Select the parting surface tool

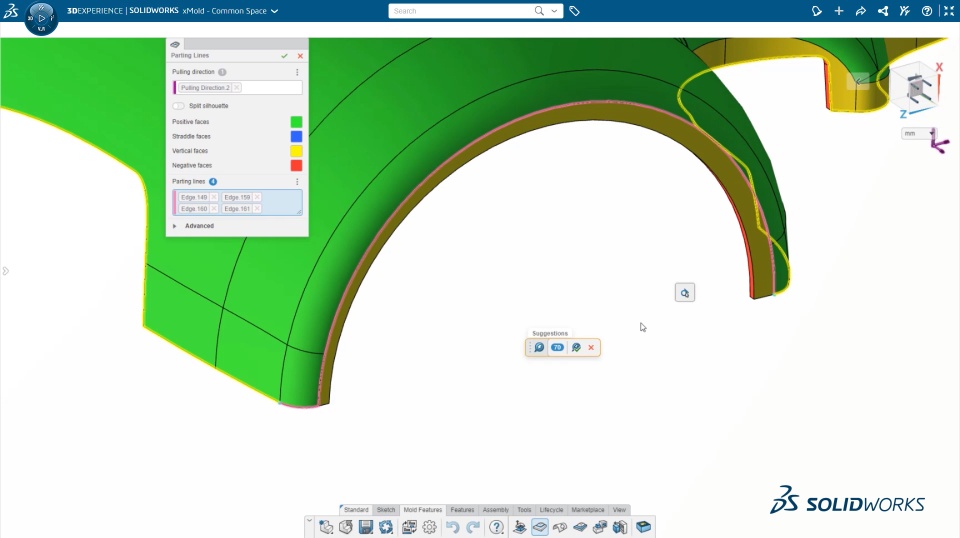[580, 527]
